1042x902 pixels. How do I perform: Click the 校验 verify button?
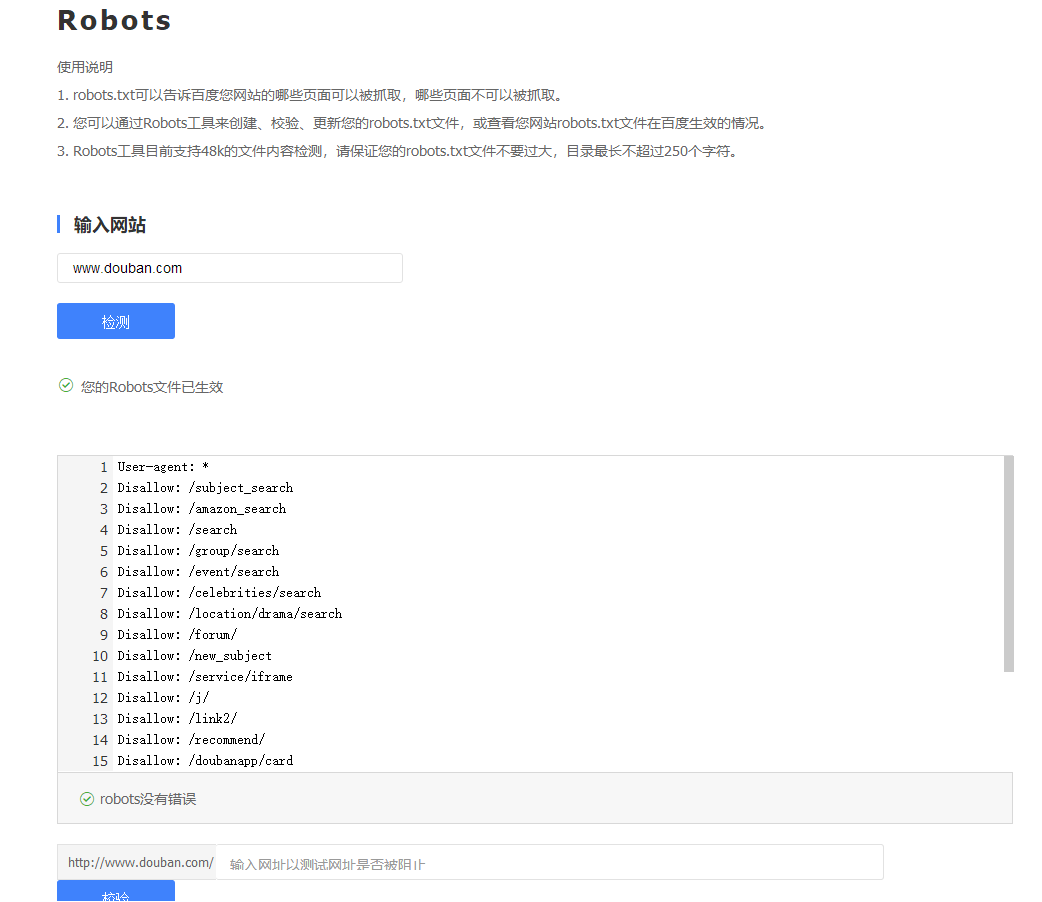coord(115,894)
